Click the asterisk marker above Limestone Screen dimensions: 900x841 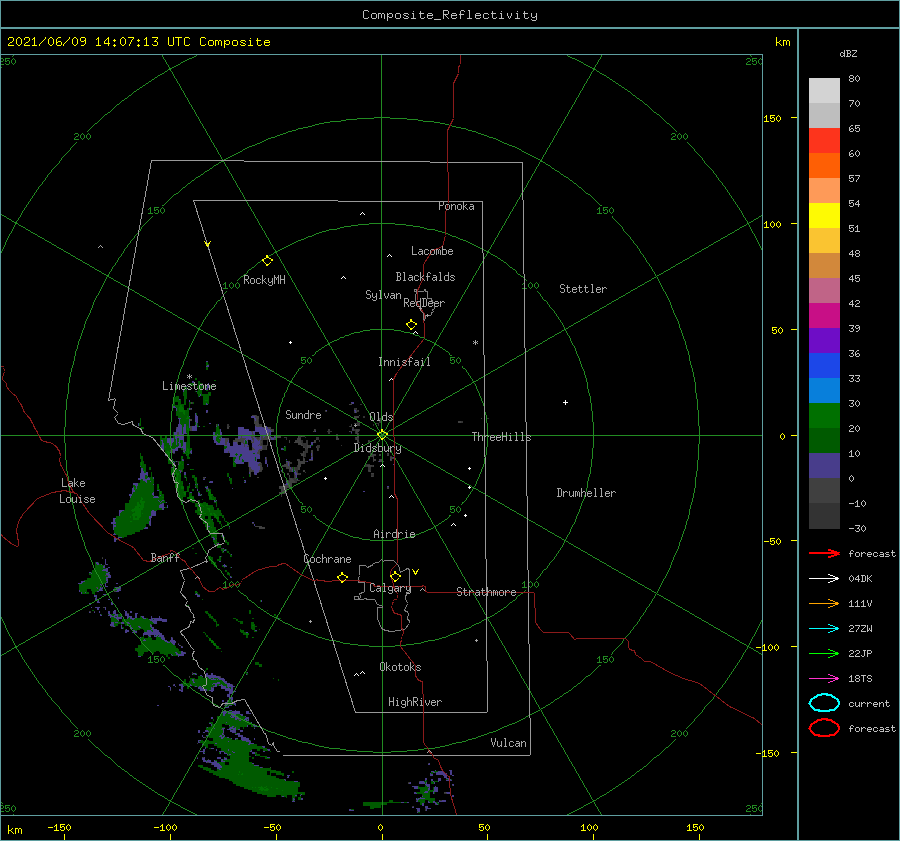tap(189, 377)
